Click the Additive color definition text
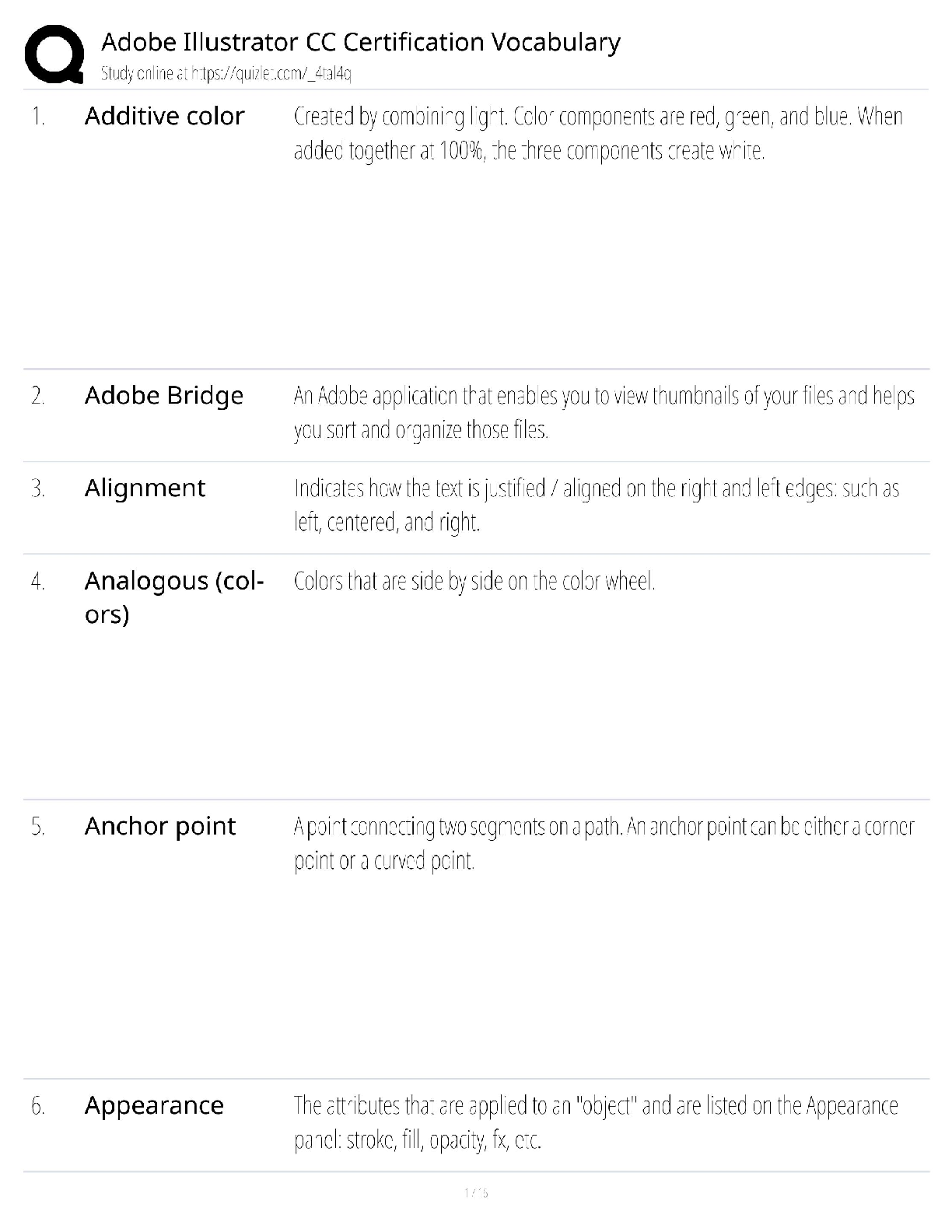952x1232 pixels. coord(597,133)
